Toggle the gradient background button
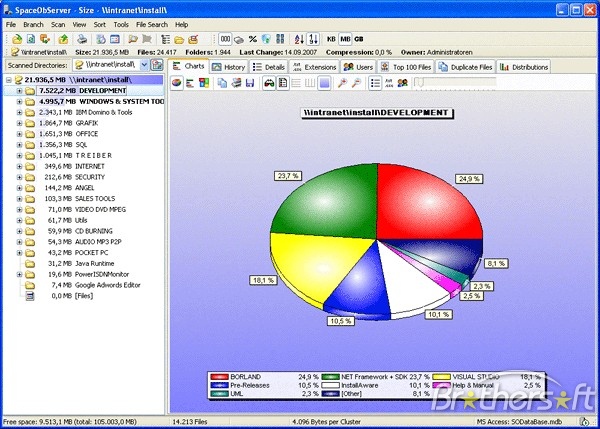 324,83
